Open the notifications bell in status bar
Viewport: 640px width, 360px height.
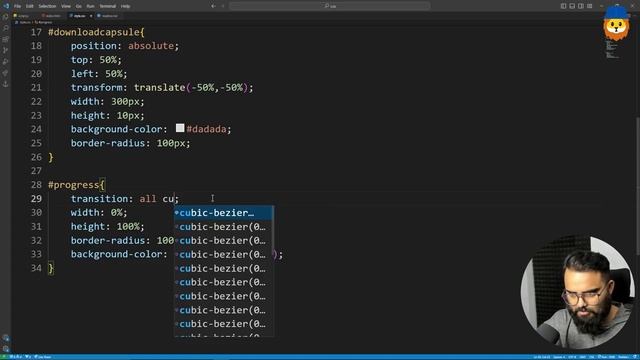636,357
